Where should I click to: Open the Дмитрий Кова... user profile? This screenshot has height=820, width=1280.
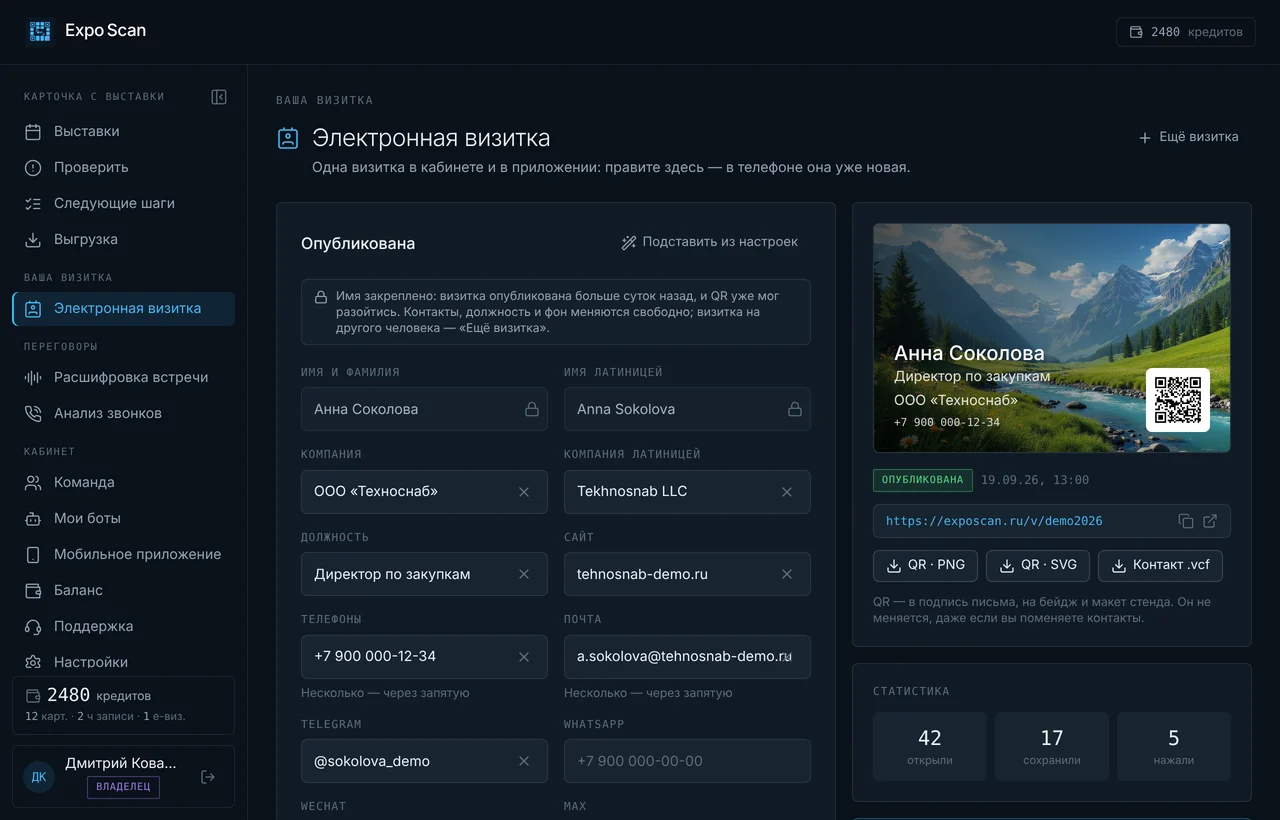(x=123, y=776)
